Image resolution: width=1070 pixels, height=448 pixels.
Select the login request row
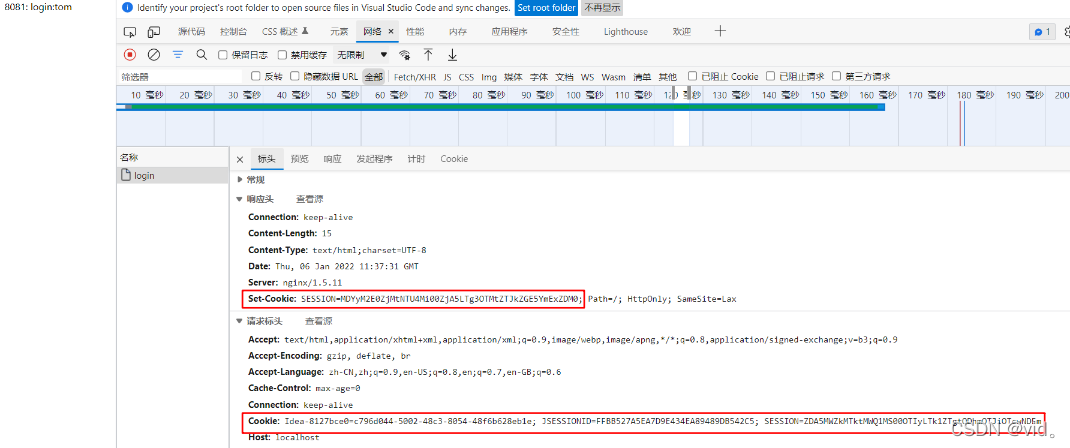[173, 175]
